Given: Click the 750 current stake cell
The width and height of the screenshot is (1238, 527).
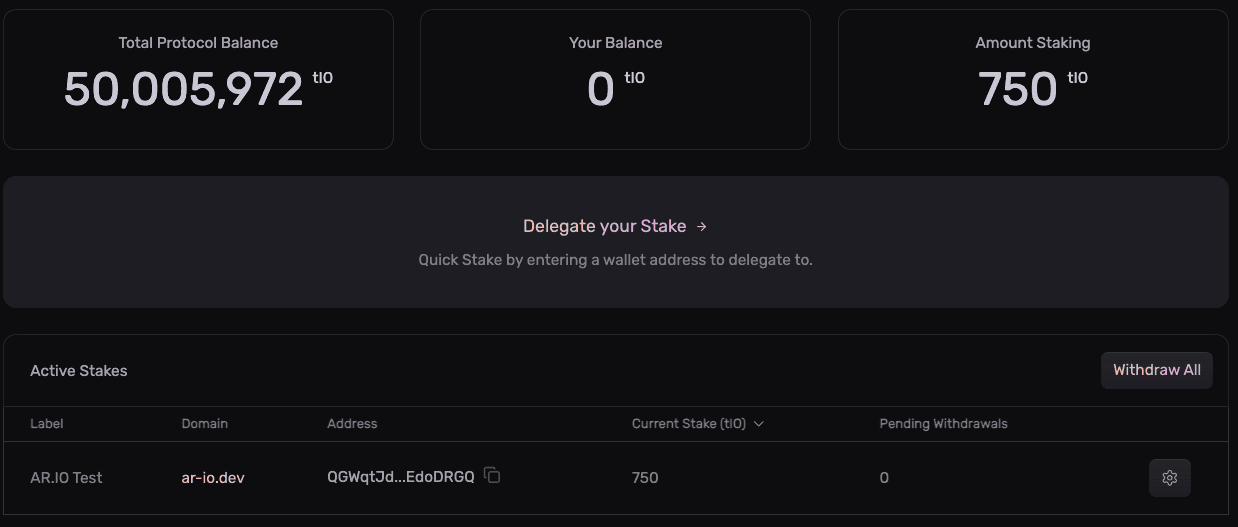Looking at the screenshot, I should click(645, 478).
